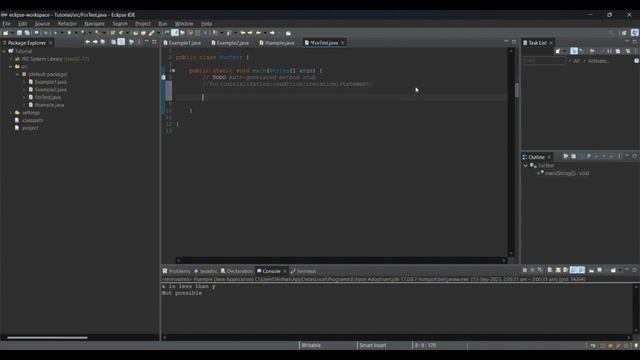Click Open Perspective icon
Viewport: 640px width, 360px height.
click(x=624, y=33)
